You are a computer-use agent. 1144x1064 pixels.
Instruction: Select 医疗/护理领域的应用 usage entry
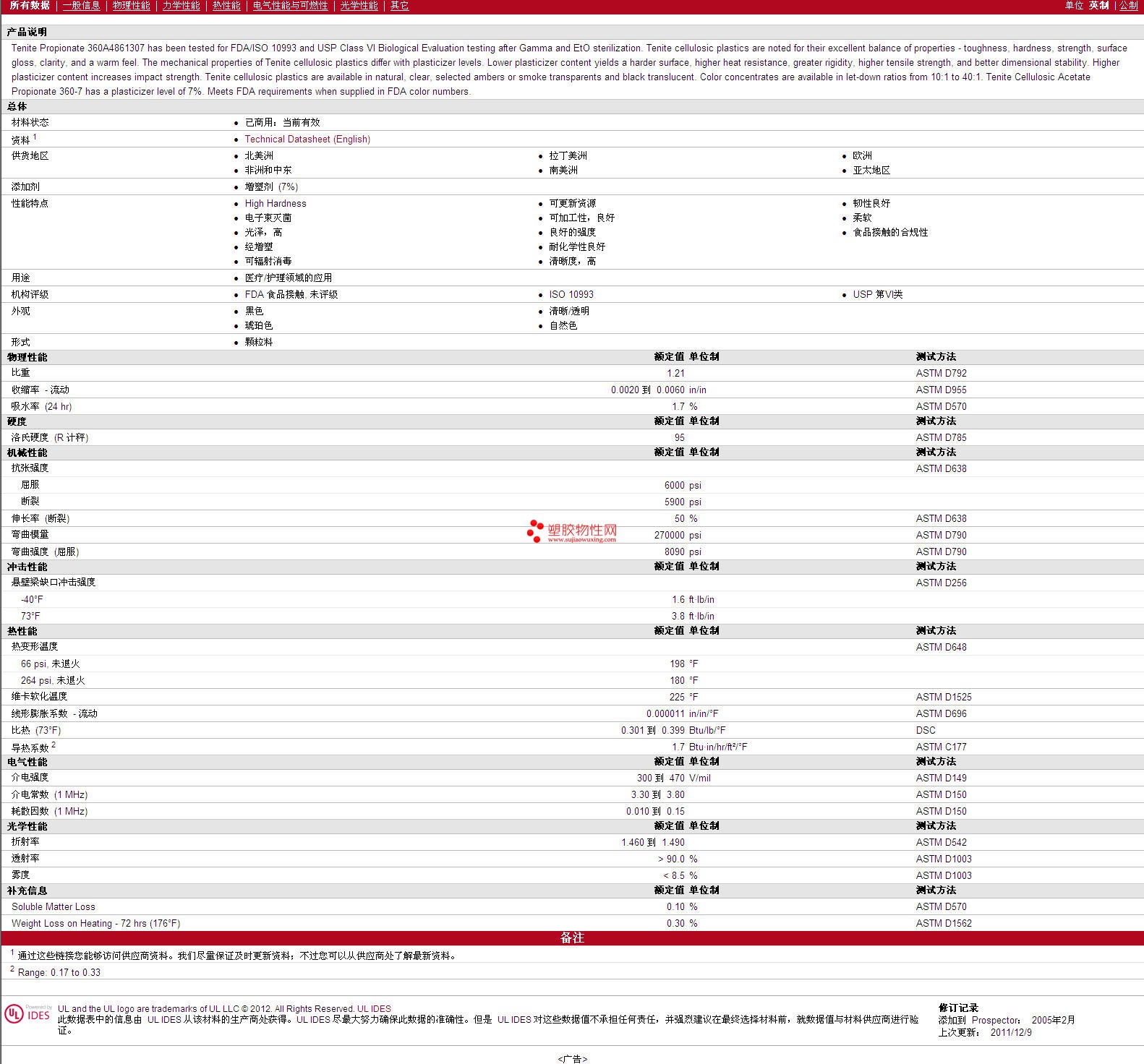[x=289, y=278]
